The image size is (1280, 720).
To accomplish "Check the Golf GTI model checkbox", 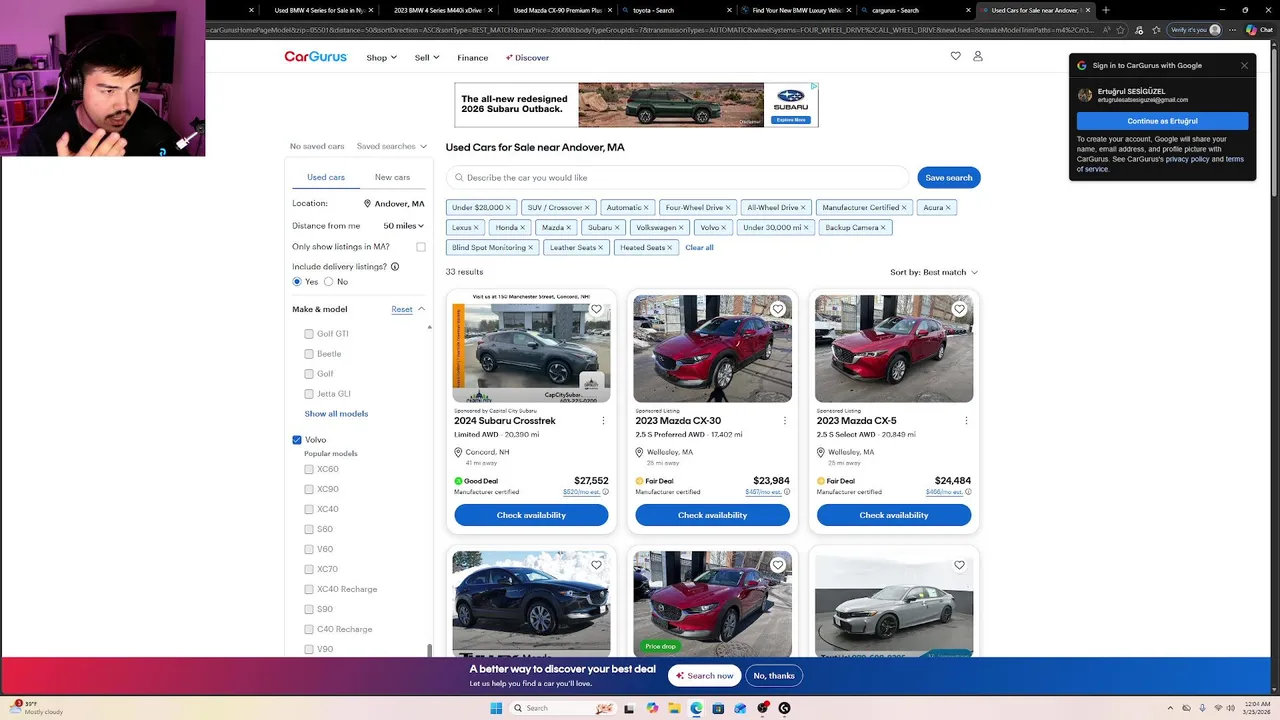I will click(x=309, y=334).
